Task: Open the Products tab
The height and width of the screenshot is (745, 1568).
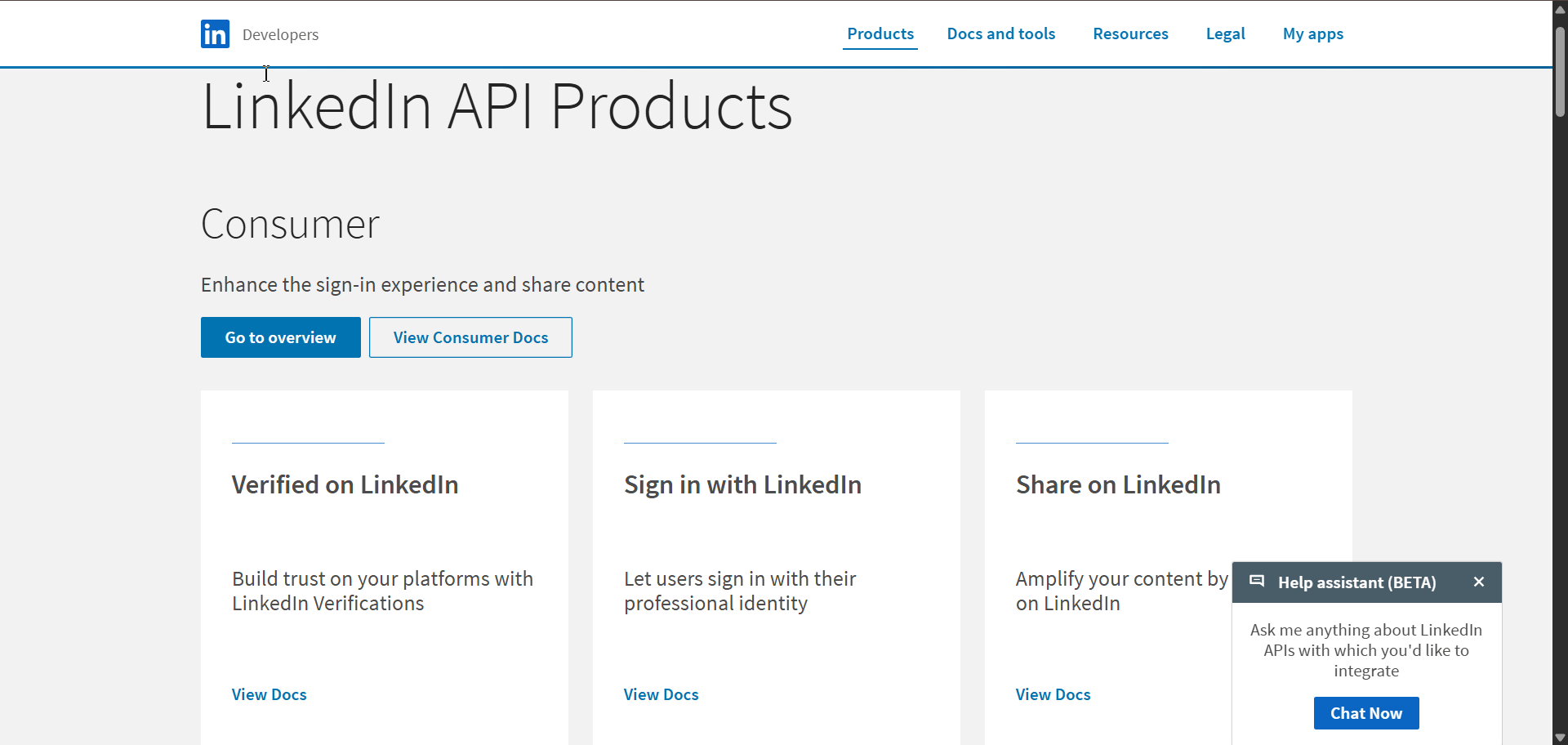Action: [x=880, y=33]
